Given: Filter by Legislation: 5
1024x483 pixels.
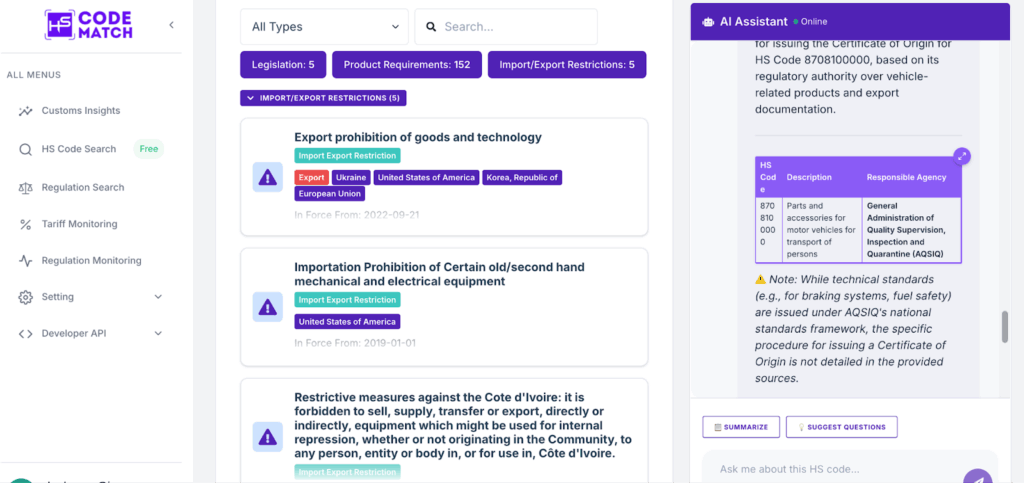Looking at the screenshot, I should pyautogui.click(x=283, y=65).
